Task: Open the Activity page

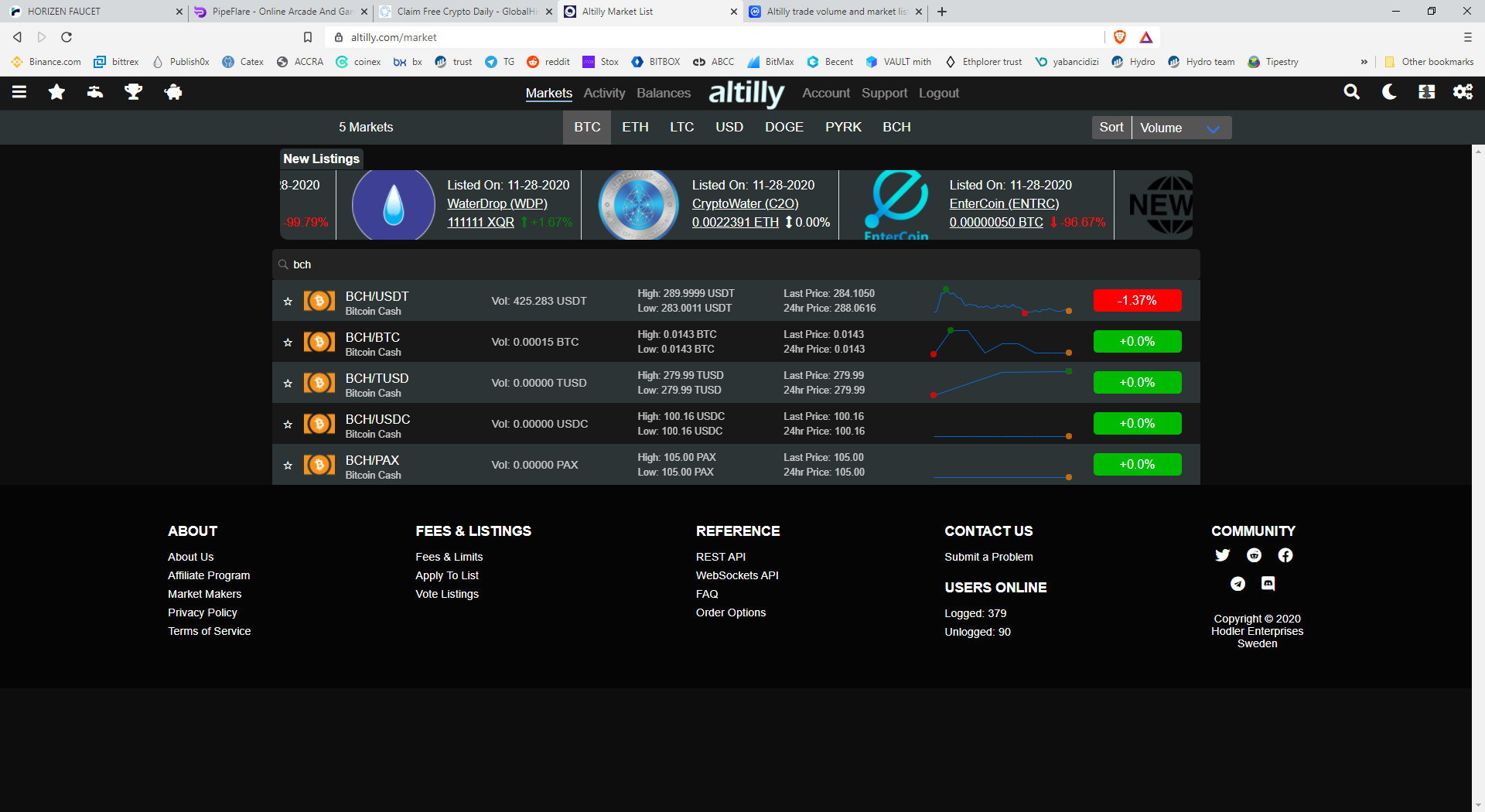Action: point(604,93)
